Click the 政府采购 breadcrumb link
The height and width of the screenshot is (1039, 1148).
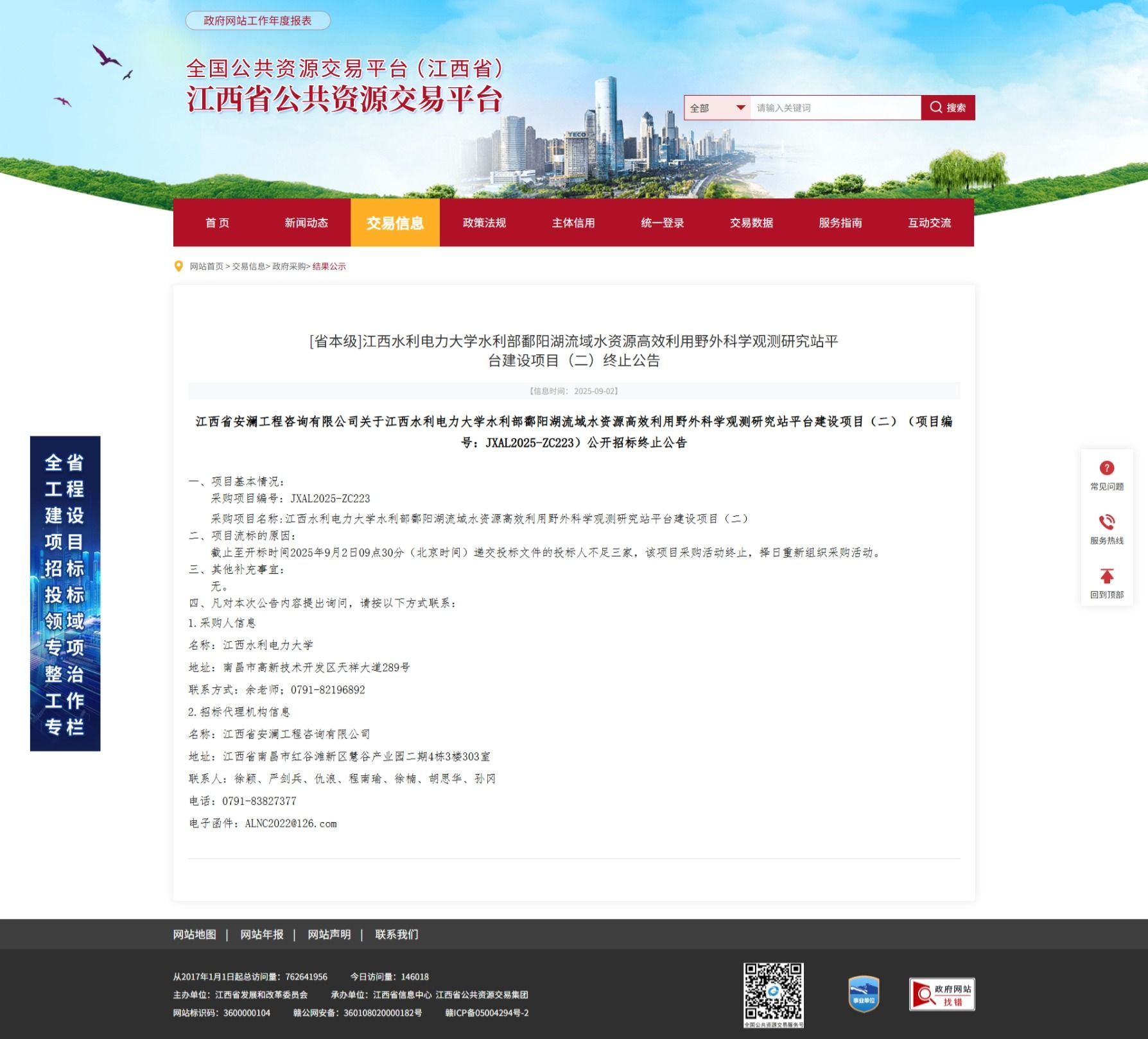coord(288,266)
